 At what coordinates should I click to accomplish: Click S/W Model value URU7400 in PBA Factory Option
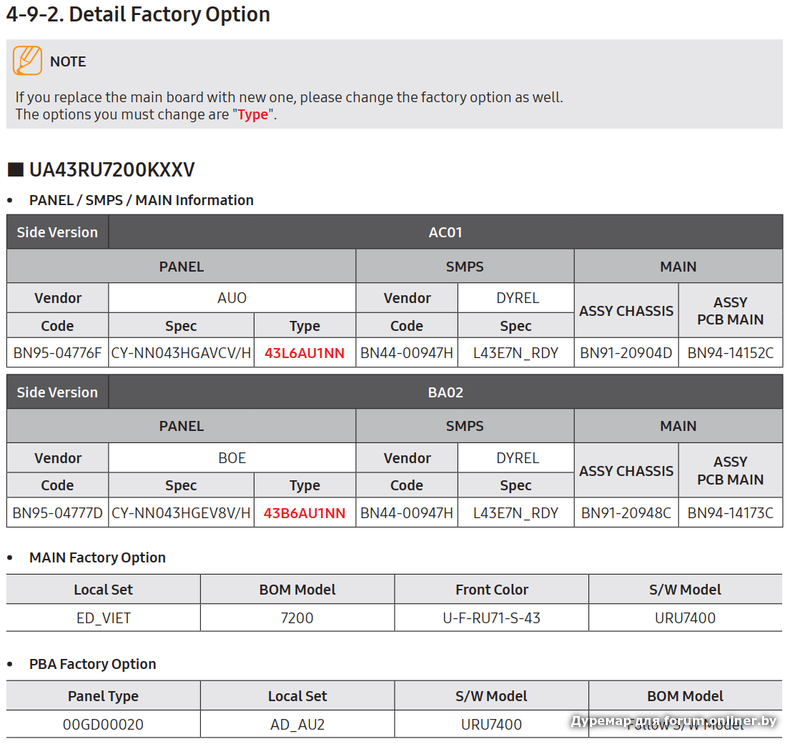pos(491,725)
